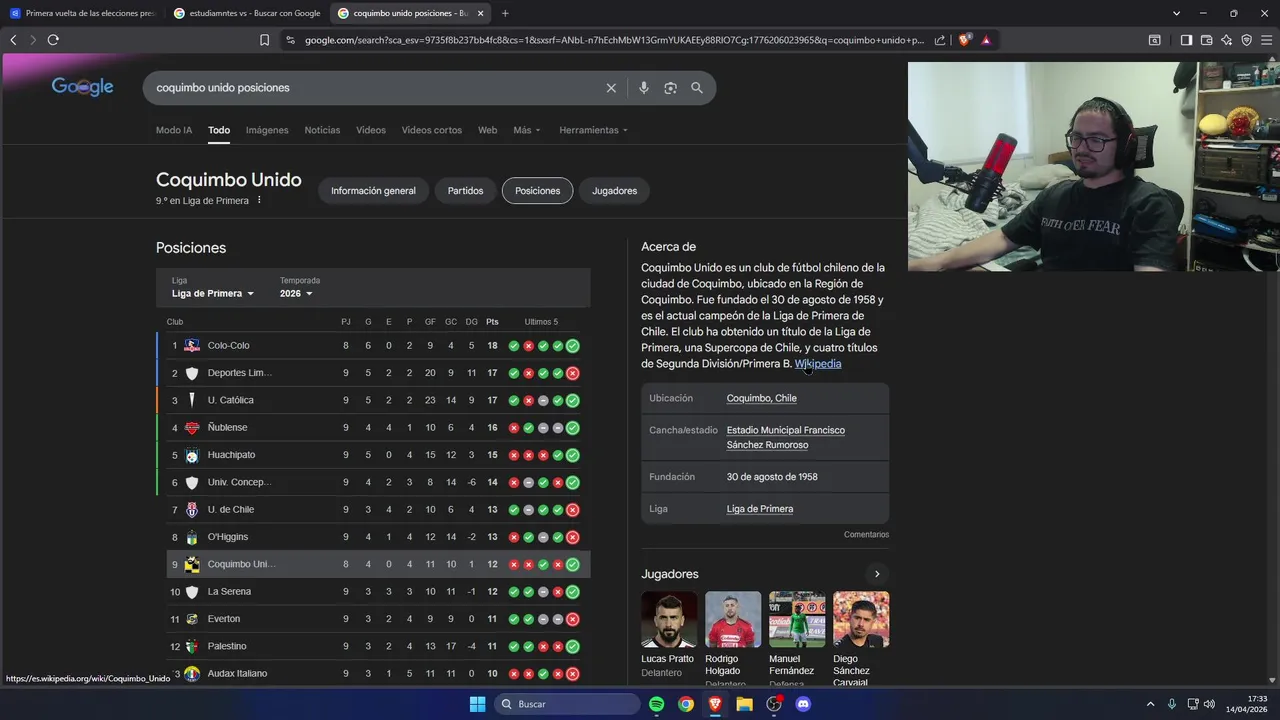Image resolution: width=1280 pixels, height=720 pixels.
Task: Select the Huachipato standings row
Action: click(x=373, y=455)
